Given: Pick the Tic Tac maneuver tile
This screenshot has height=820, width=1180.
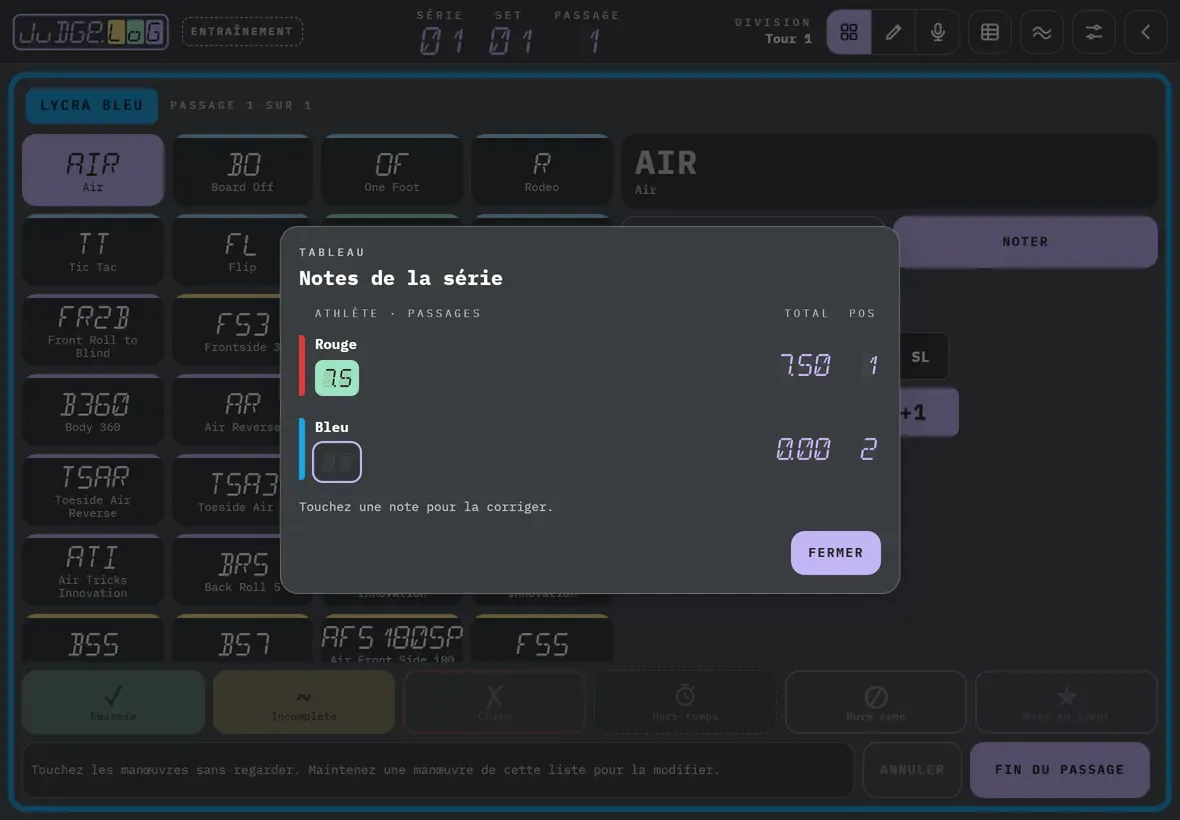Looking at the screenshot, I should (93, 251).
